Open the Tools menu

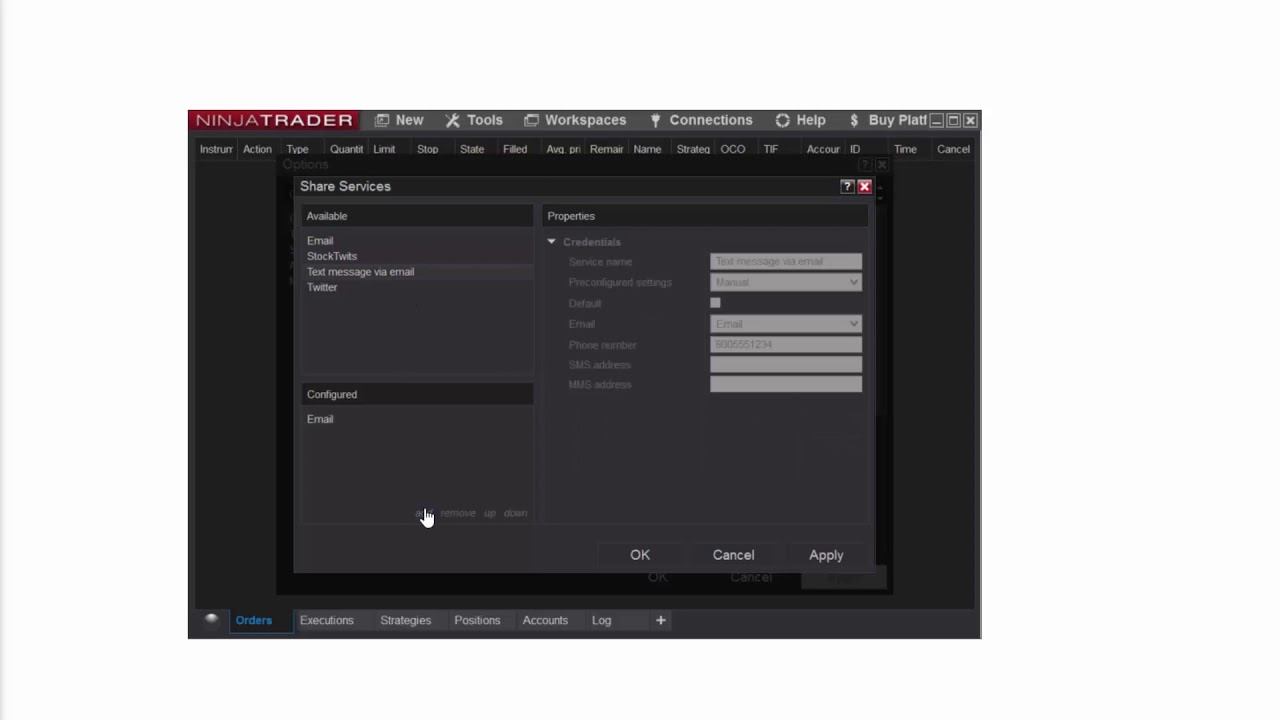tap(474, 120)
